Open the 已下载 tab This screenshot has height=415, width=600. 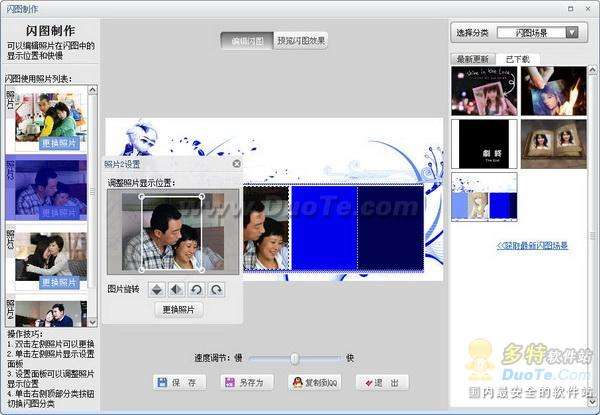tap(518, 59)
